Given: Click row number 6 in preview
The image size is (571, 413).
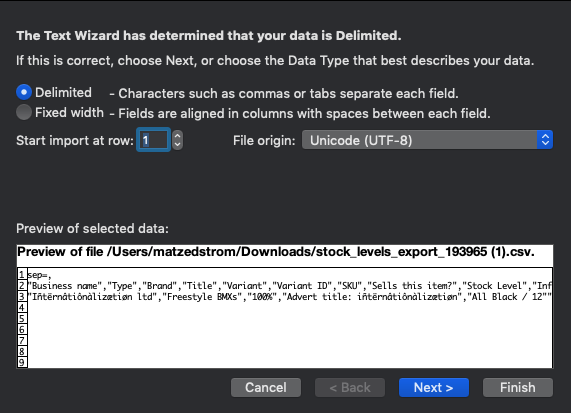Looking at the screenshot, I should [22, 330].
